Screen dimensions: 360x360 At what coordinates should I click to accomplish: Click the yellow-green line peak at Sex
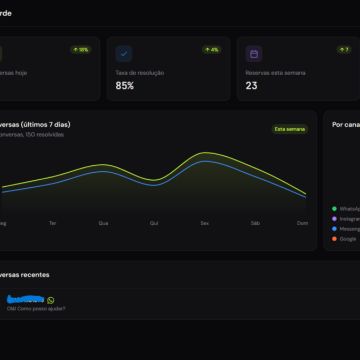point(205,153)
